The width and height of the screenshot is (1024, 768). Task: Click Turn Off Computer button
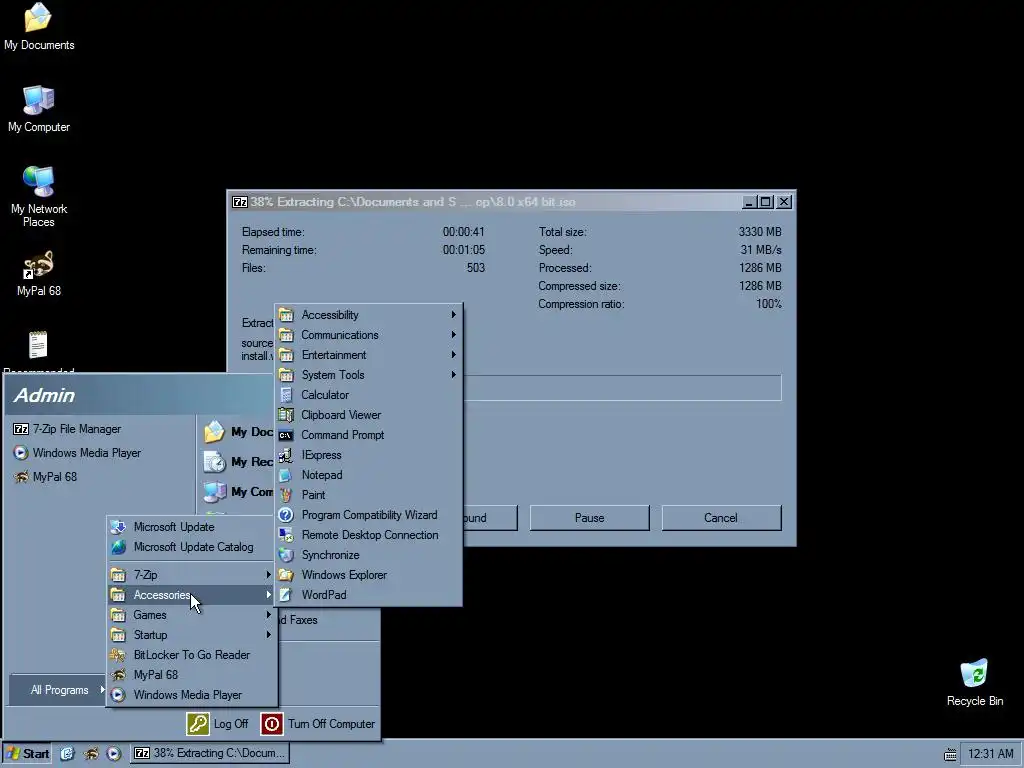pos(318,724)
